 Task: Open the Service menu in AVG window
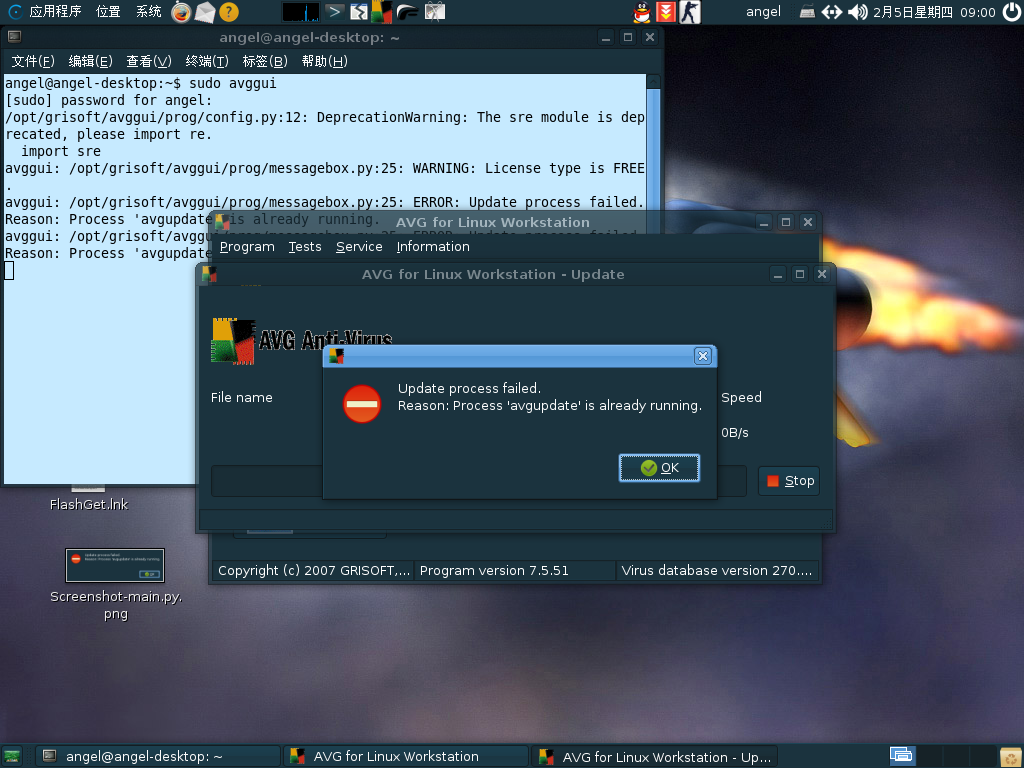359,246
